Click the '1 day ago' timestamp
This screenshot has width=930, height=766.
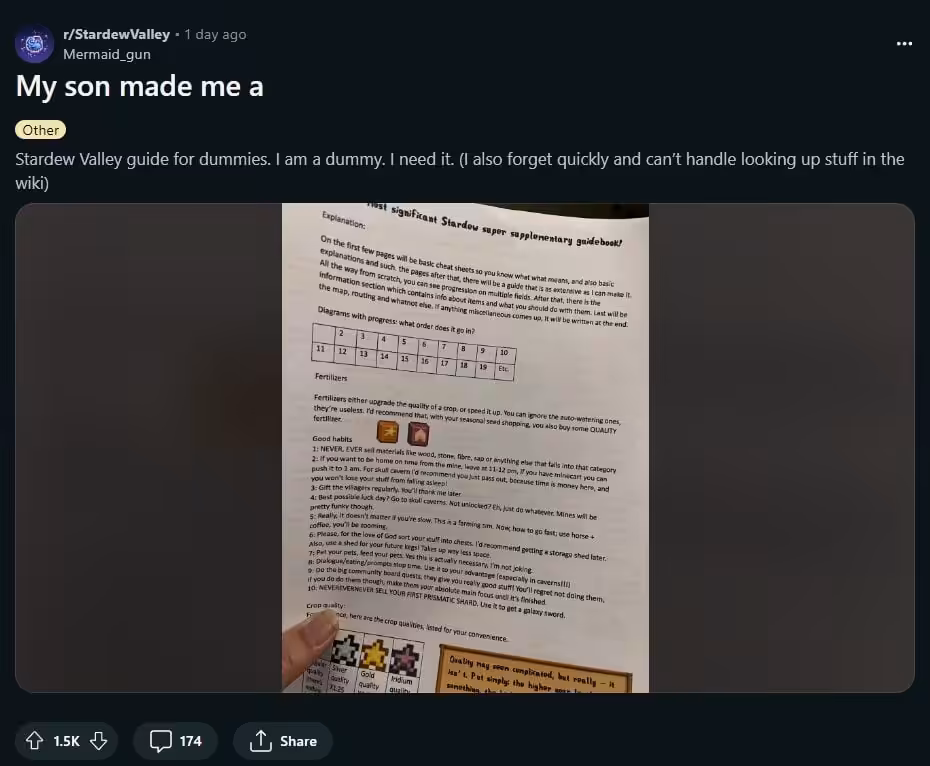coord(215,34)
